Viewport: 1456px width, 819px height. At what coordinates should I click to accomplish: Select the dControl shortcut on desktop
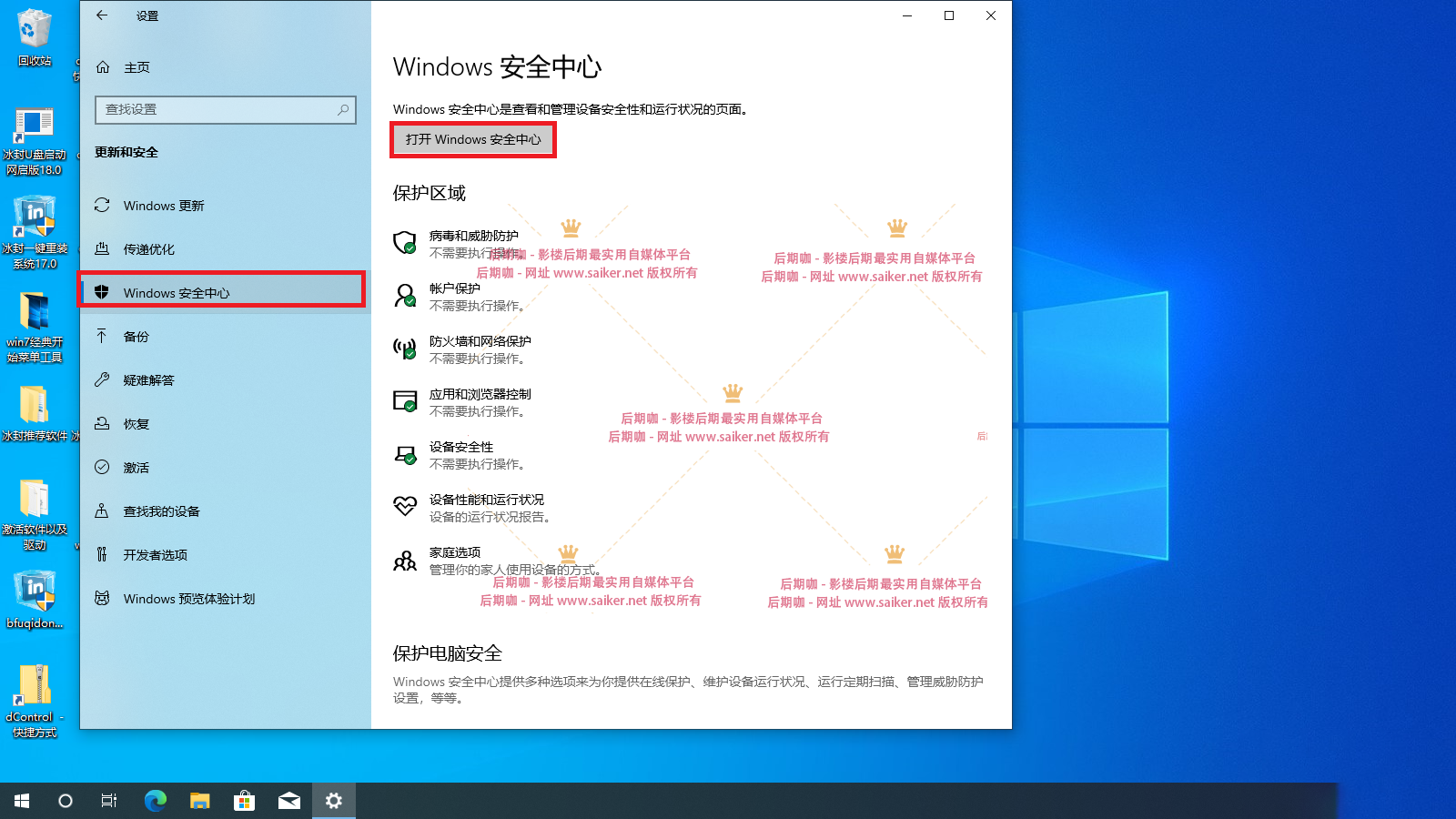(x=35, y=701)
